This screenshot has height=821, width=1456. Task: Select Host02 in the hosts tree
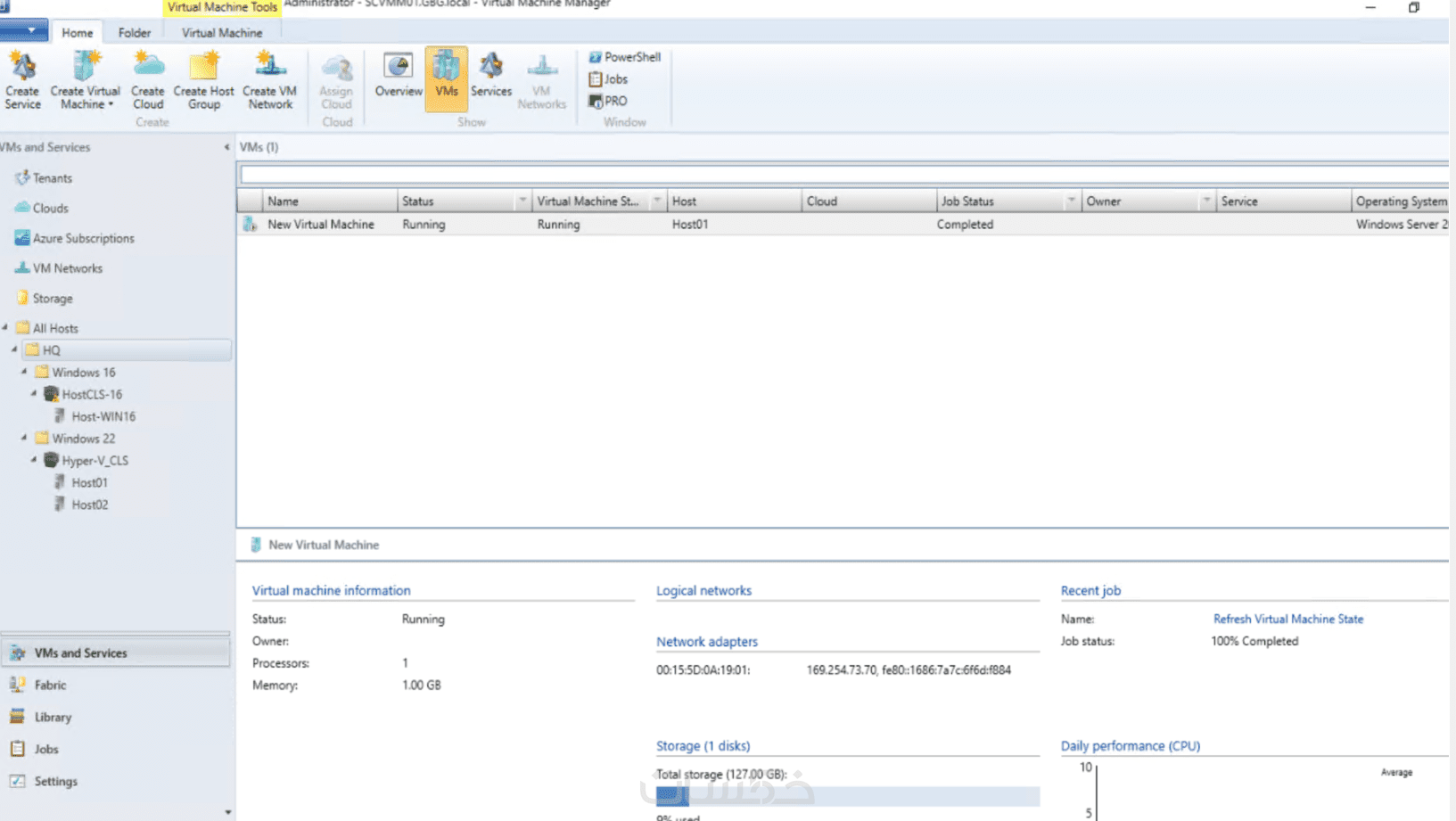[81, 505]
